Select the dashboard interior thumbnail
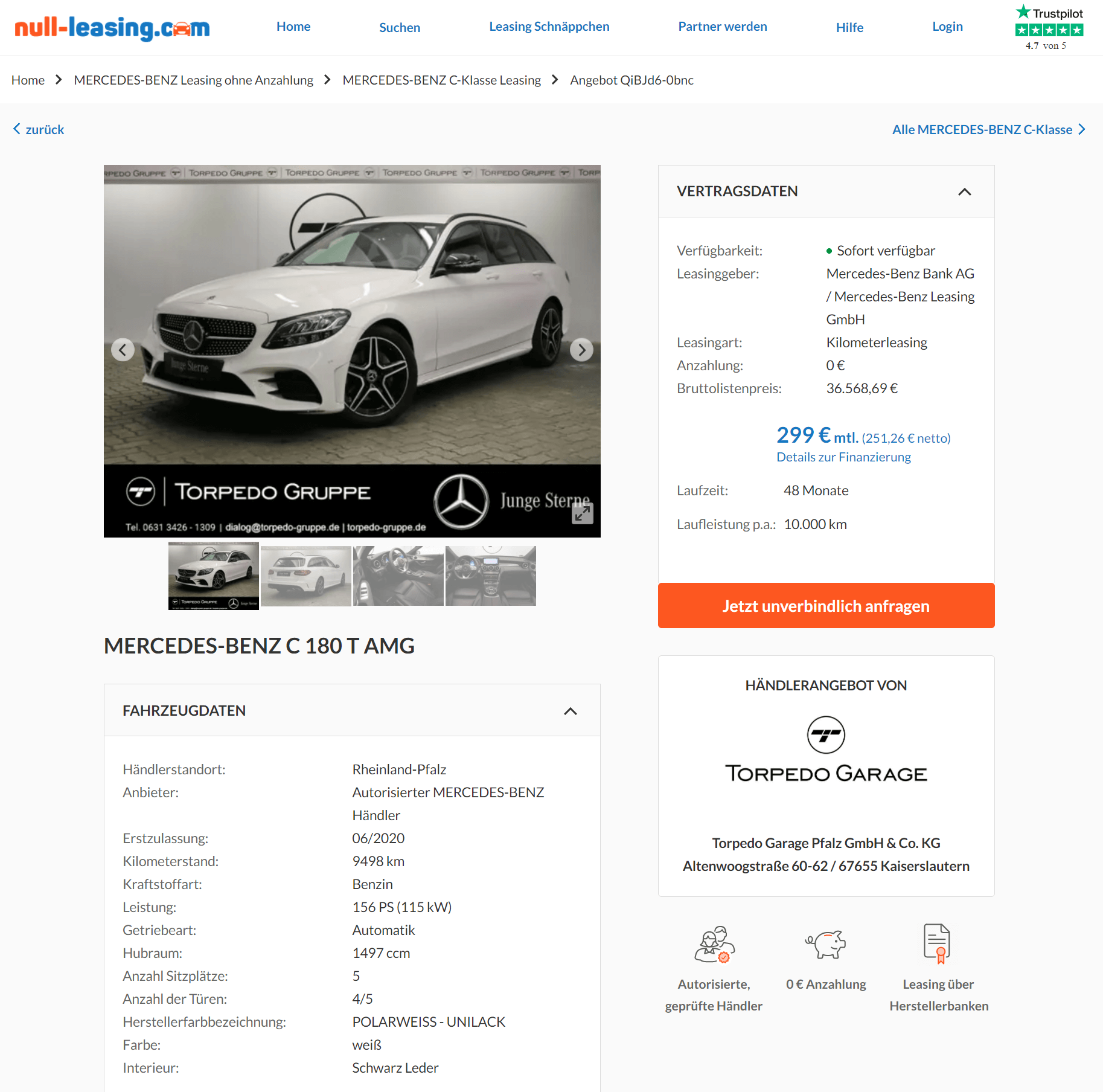 click(490, 576)
